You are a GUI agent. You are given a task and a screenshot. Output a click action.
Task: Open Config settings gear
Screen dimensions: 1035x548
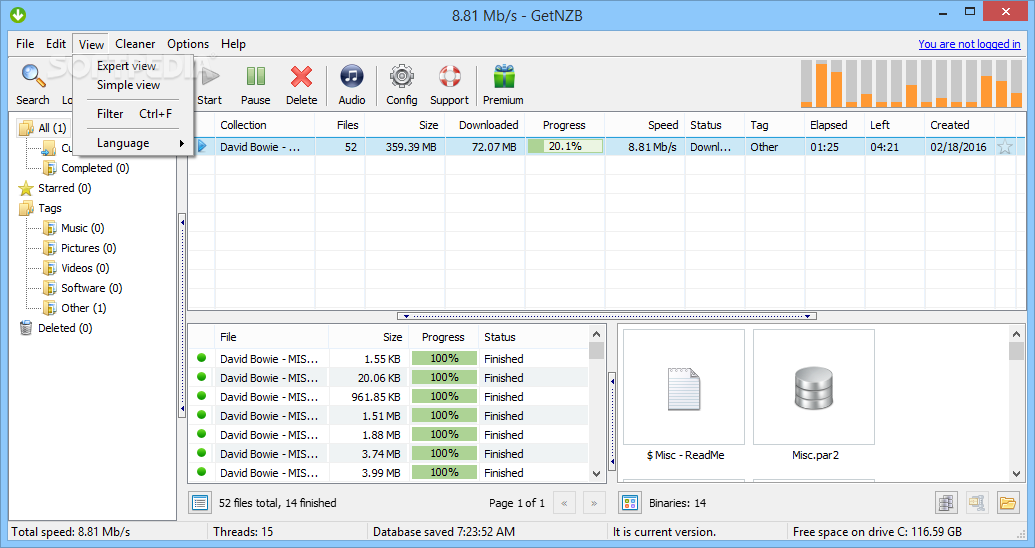coord(401,84)
